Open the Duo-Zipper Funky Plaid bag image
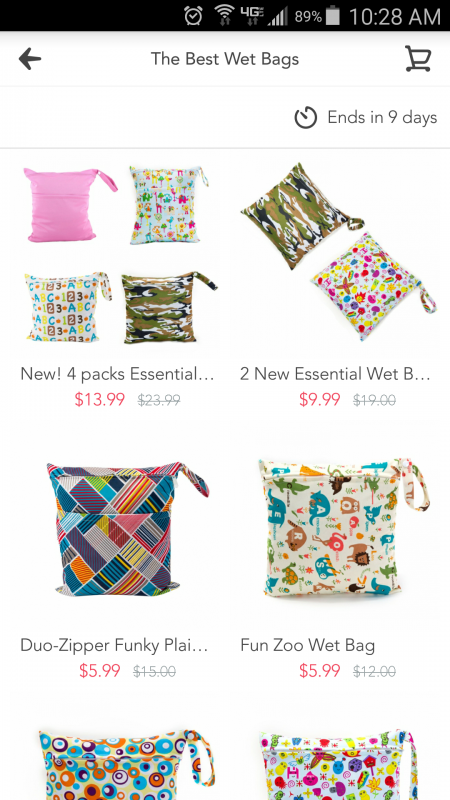Screen dimensions: 450x800 (x=128, y=529)
